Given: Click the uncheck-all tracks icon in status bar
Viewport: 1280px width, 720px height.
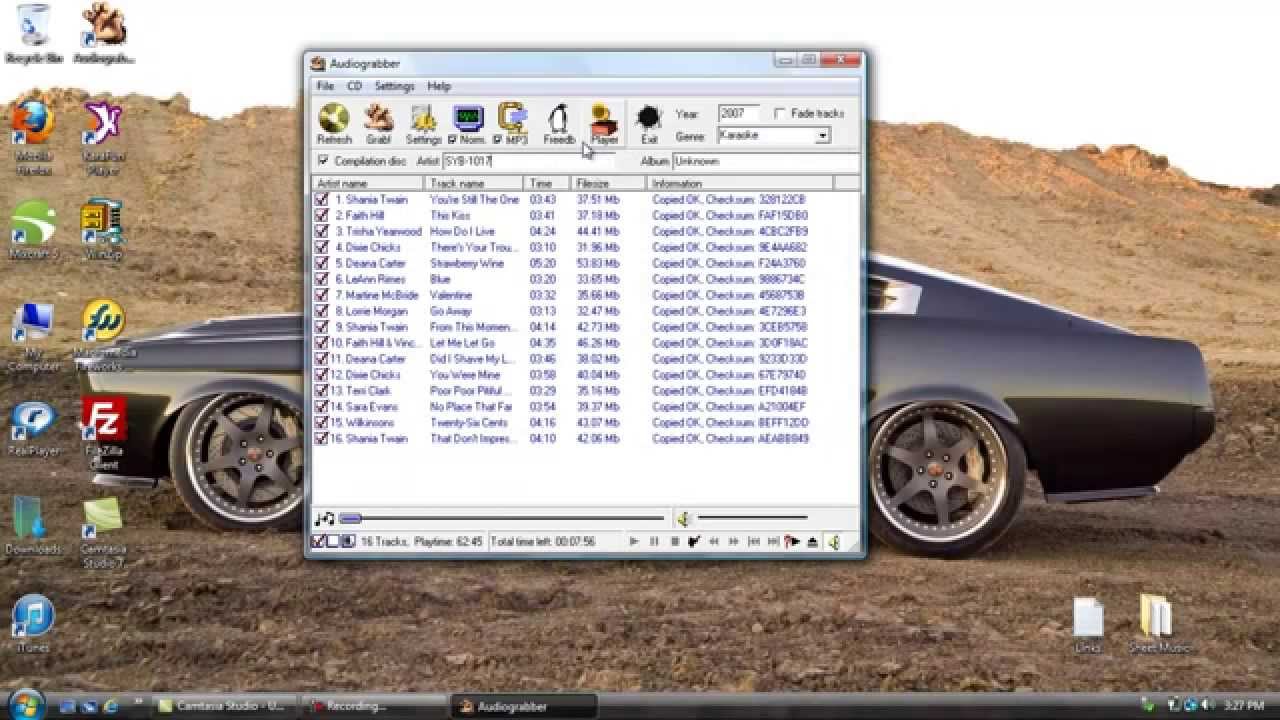Looking at the screenshot, I should click(333, 542).
